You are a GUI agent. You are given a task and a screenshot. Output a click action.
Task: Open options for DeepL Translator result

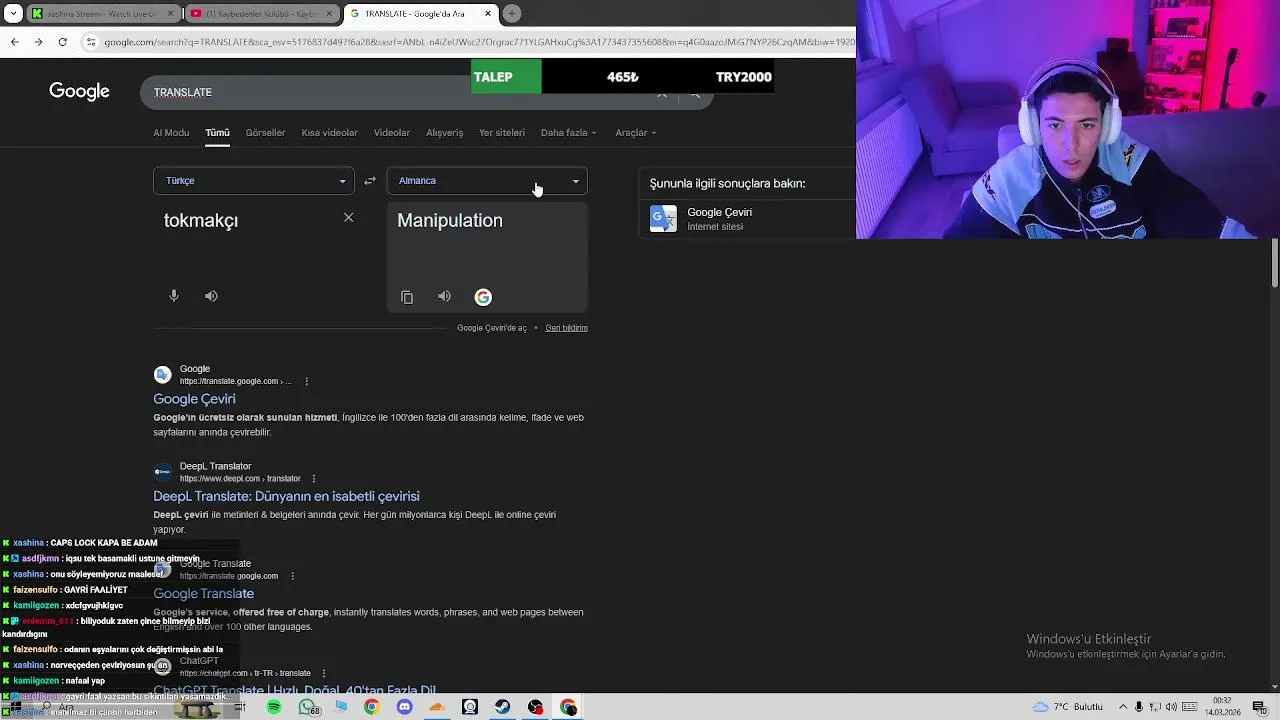tap(314, 479)
